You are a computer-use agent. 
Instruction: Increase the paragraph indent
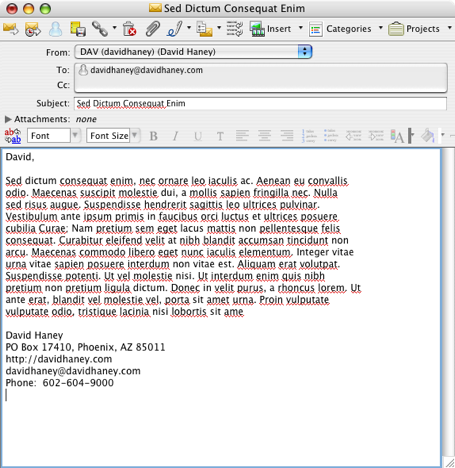coord(376,136)
